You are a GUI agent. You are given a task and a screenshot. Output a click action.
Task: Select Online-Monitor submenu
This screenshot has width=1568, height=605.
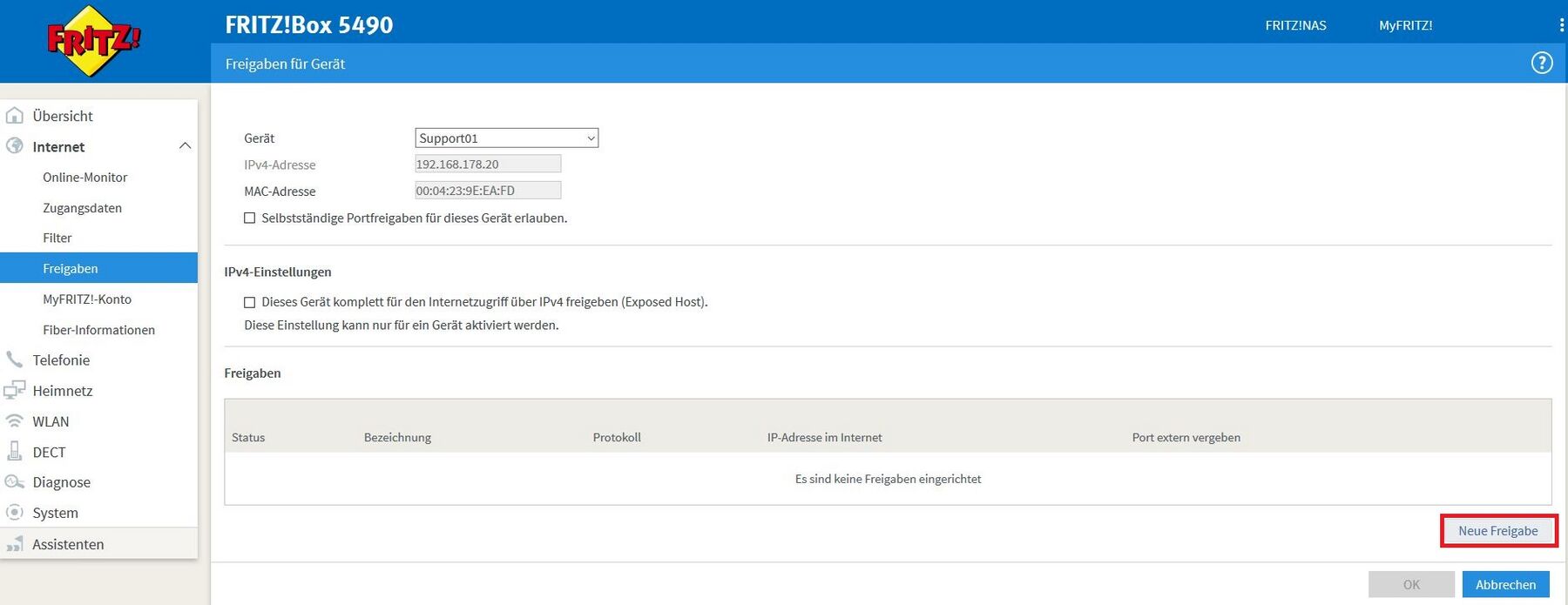click(x=85, y=177)
